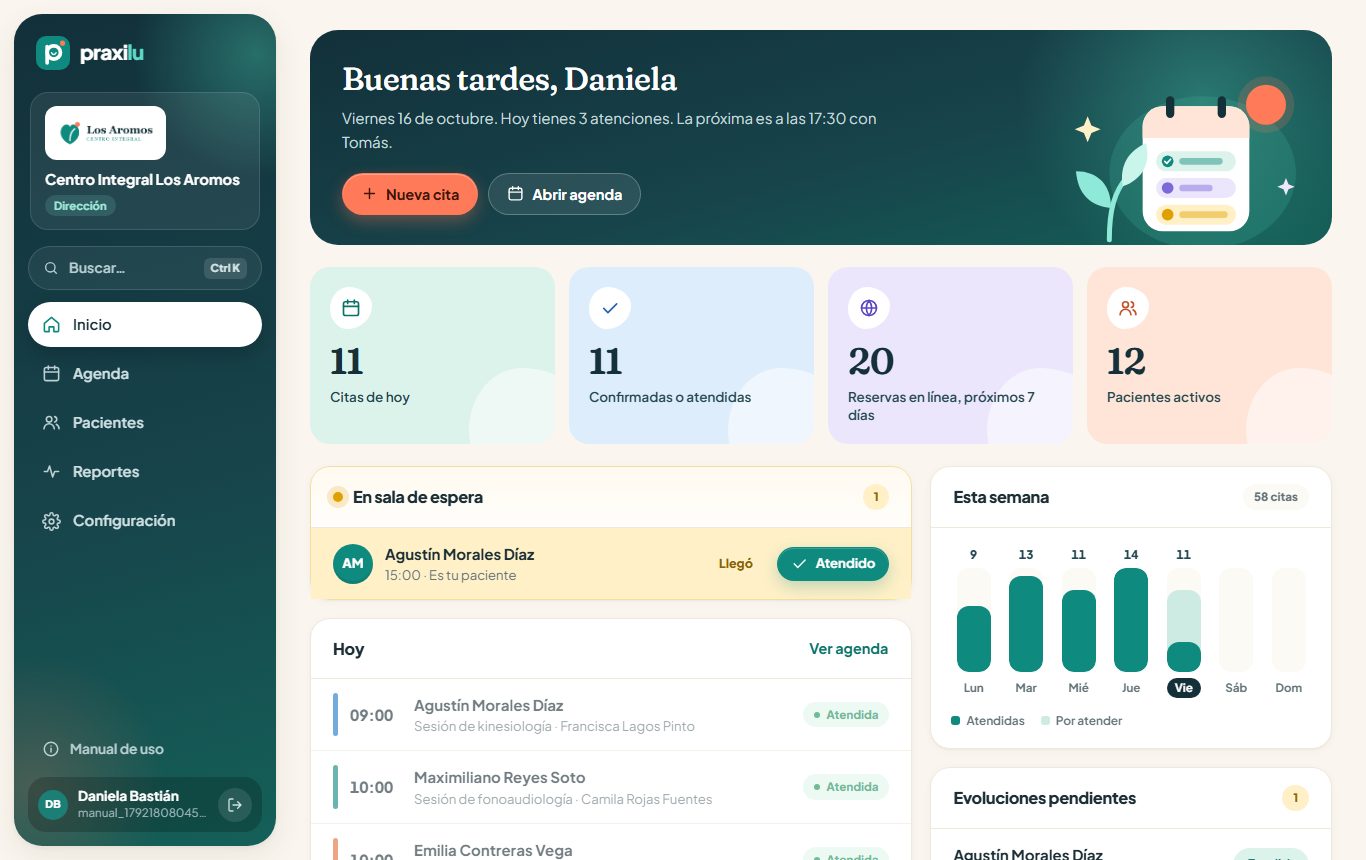
Task: Open the Pacientes section
Action: pos(145,423)
